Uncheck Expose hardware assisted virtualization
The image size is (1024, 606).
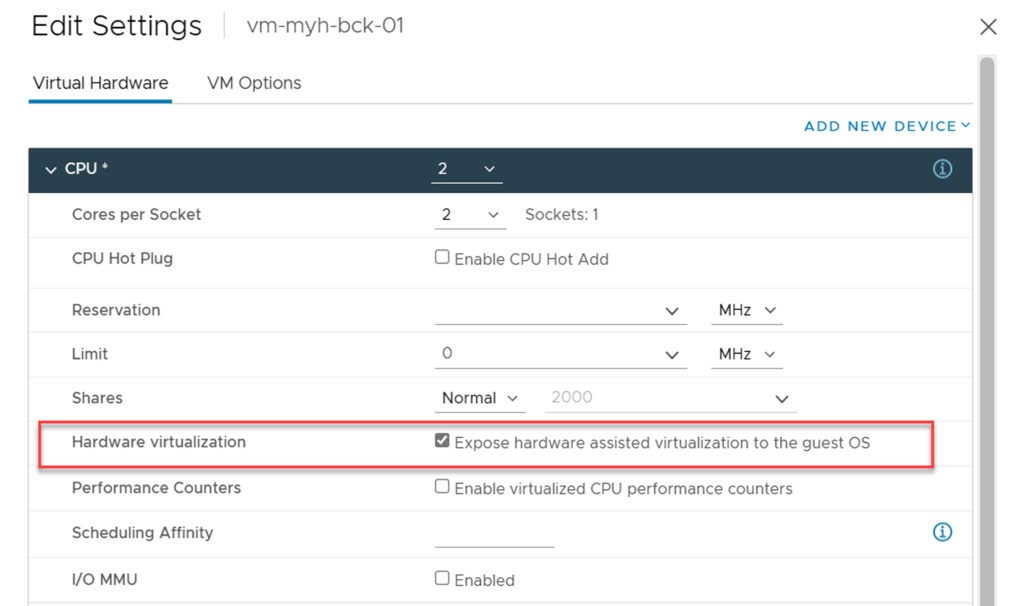coord(442,441)
